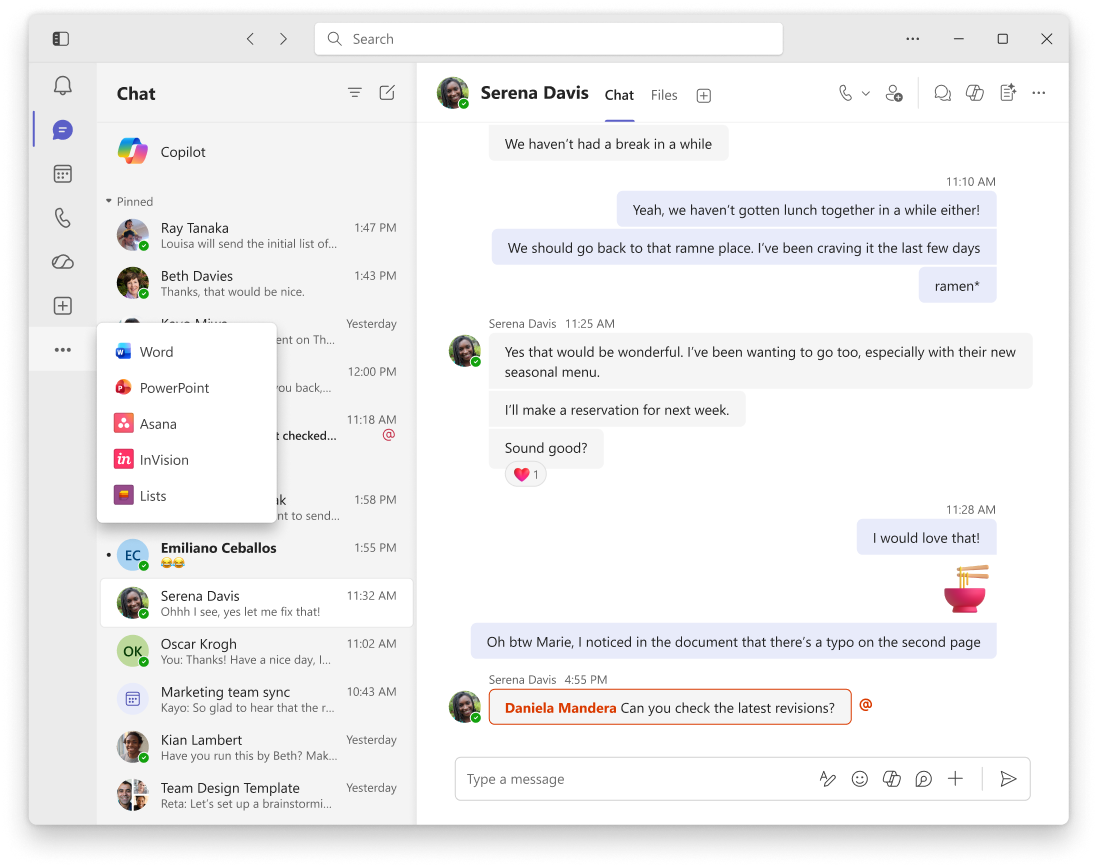This screenshot has width=1098, height=868.
Task: Open OneDrive cloud icon in sidebar
Action: (x=62, y=262)
